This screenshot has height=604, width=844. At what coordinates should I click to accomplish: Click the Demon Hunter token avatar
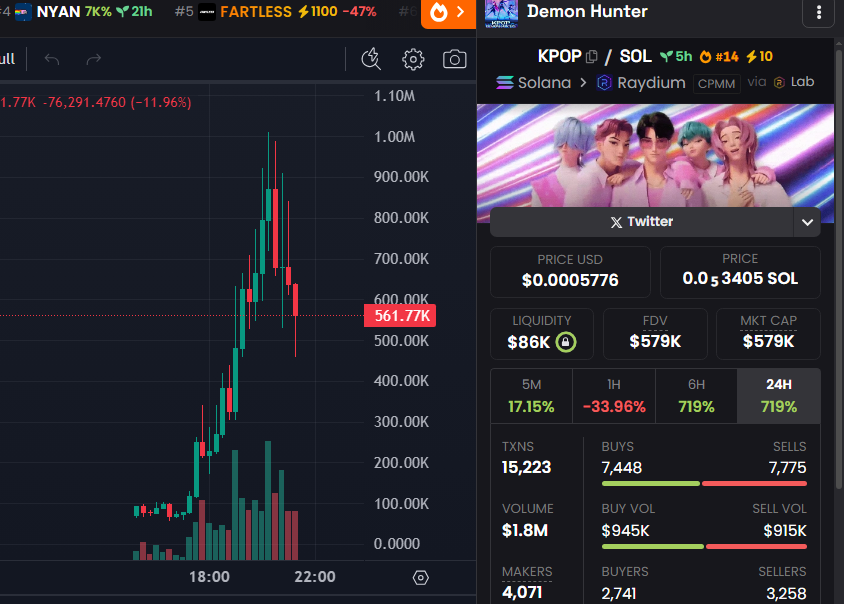pyautogui.click(x=501, y=13)
